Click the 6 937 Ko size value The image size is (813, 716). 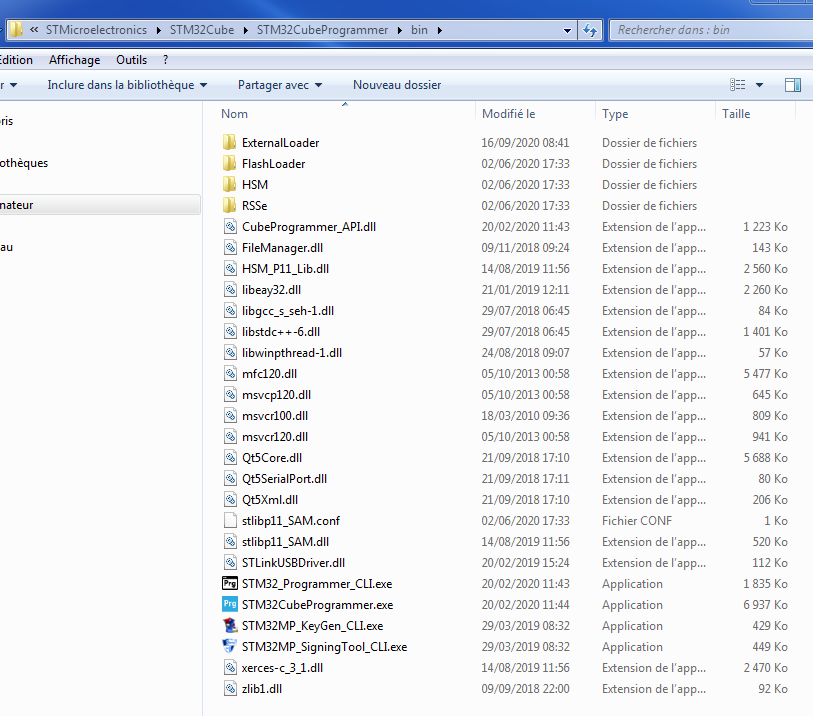765,605
